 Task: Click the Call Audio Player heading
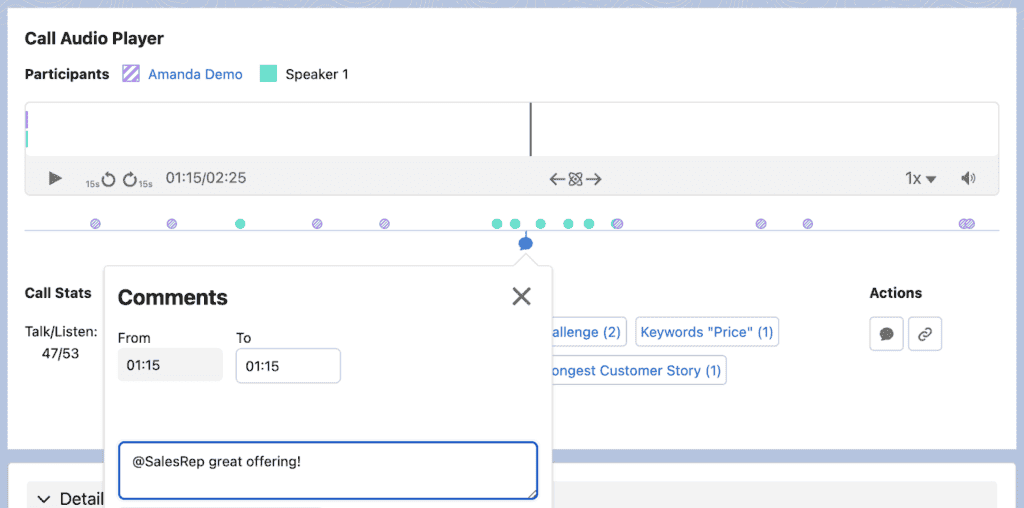[94, 39]
